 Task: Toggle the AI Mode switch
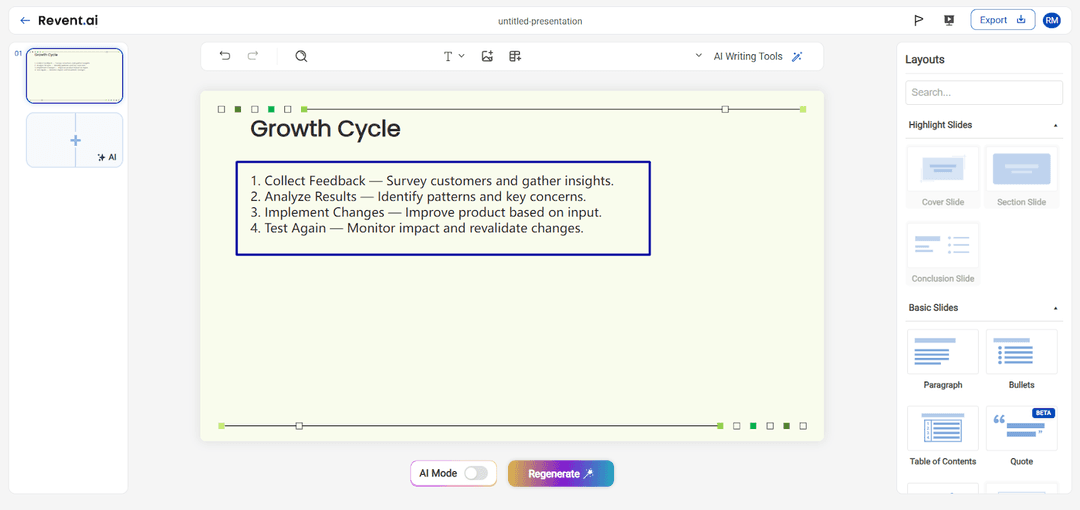(476, 473)
